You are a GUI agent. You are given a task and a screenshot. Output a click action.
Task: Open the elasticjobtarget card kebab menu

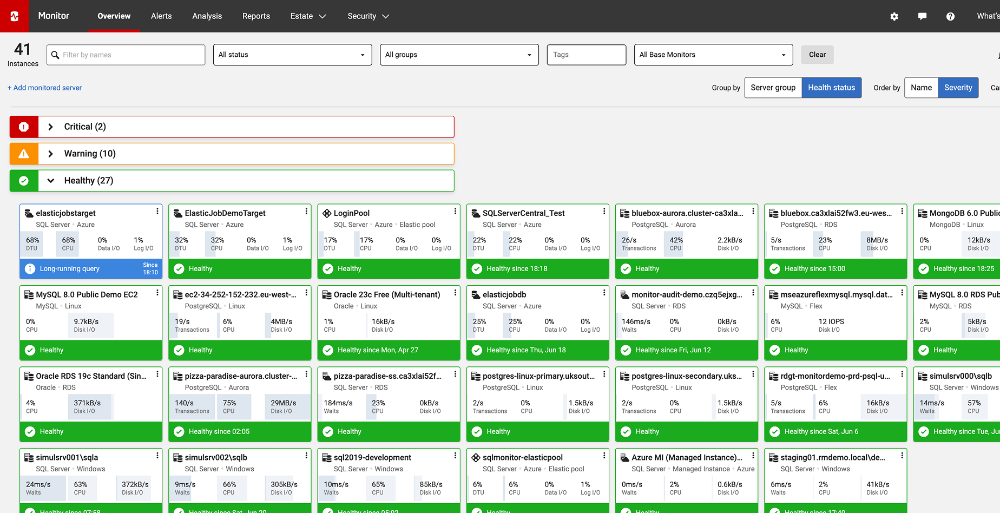click(x=158, y=212)
